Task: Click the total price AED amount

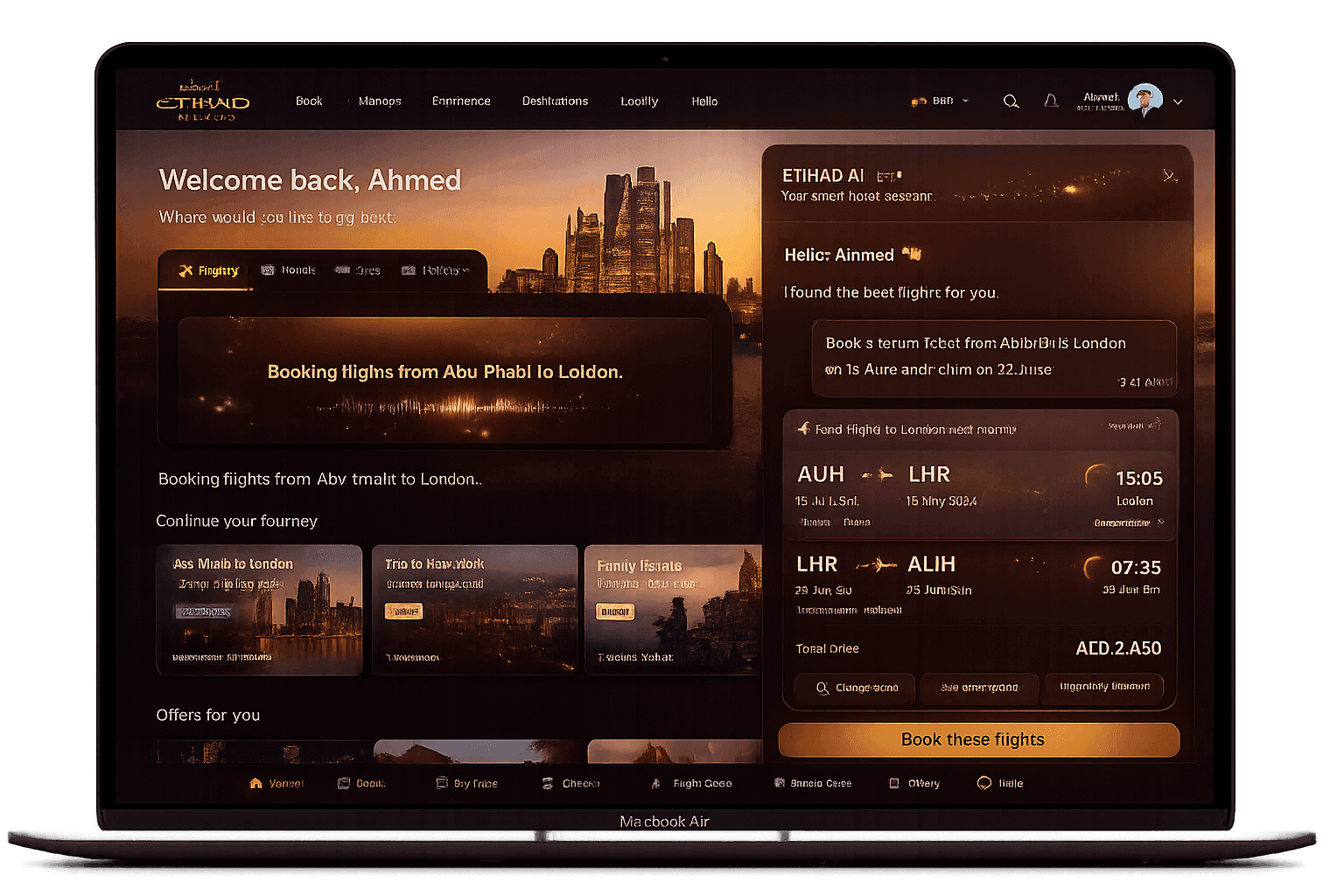Action: [x=1118, y=648]
